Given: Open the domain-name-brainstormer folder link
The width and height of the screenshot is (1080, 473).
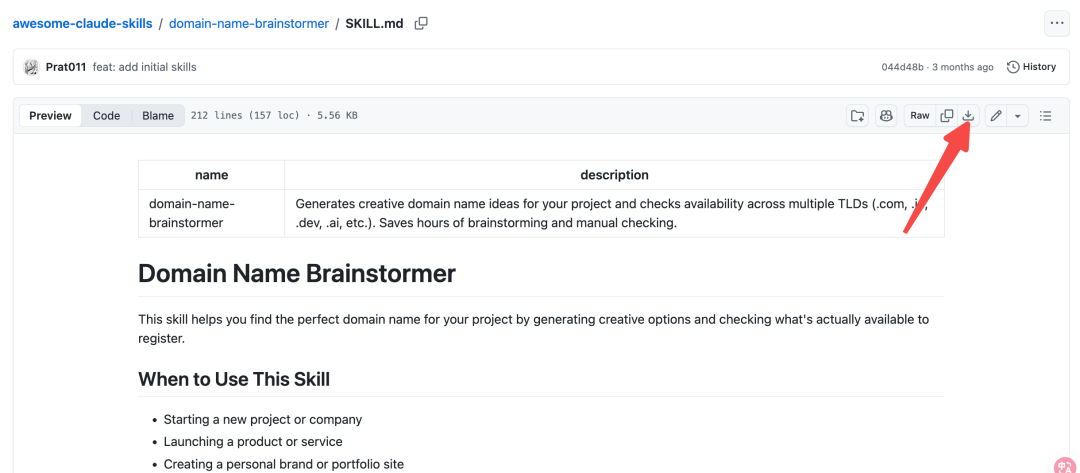Looking at the screenshot, I should [248, 23].
